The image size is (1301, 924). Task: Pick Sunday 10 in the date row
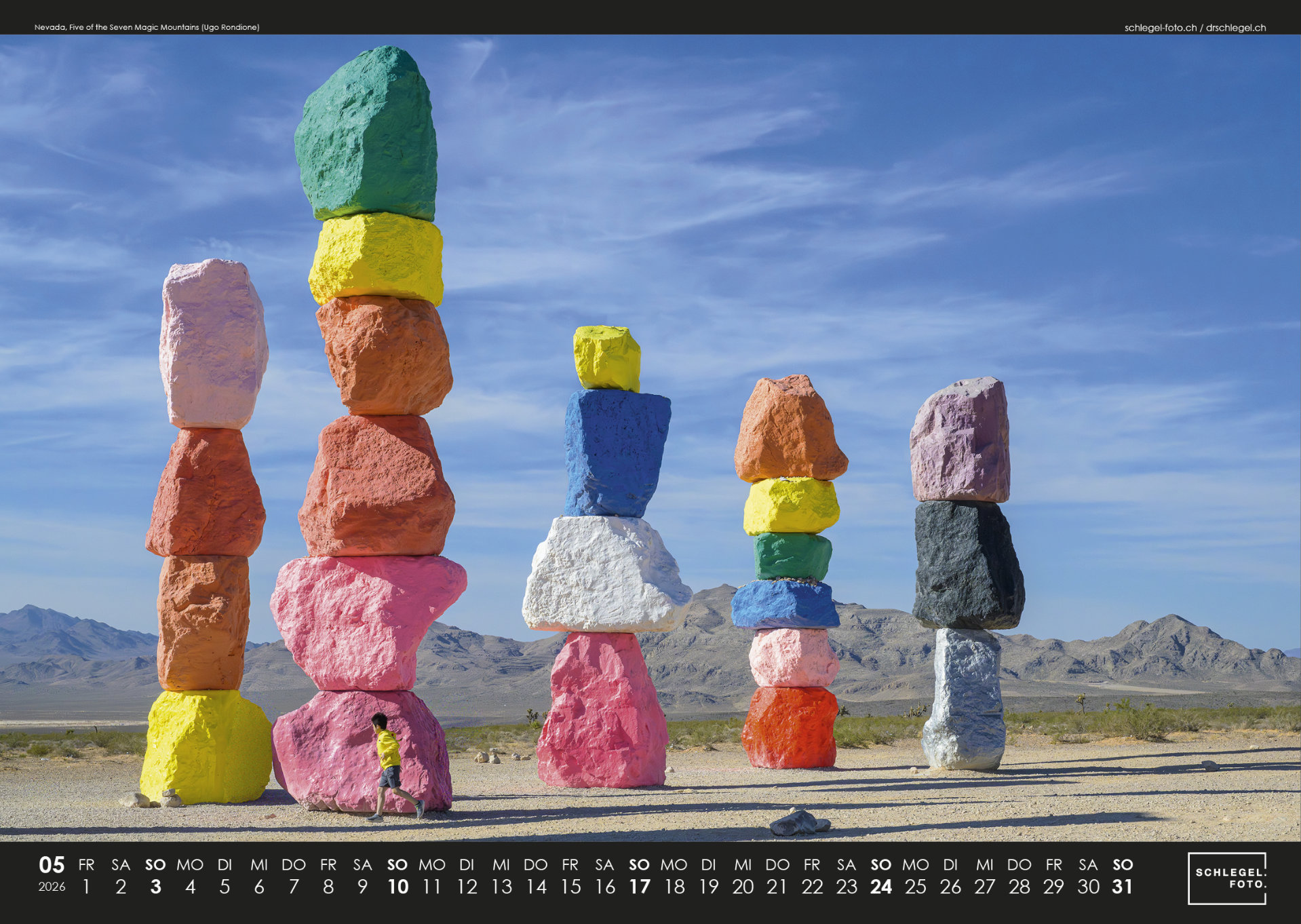(397, 886)
